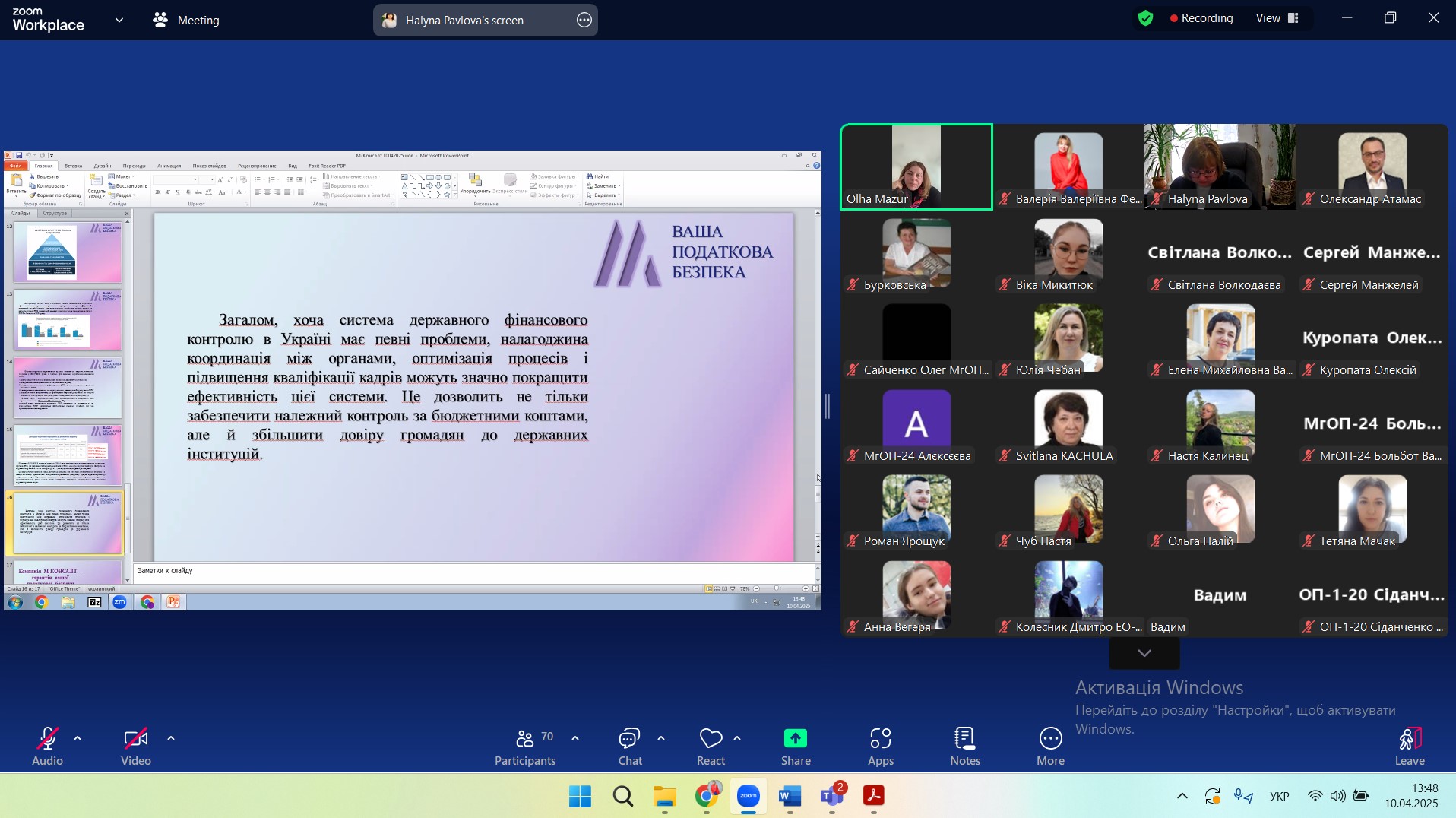Open File Explorer from taskbar

[665, 796]
